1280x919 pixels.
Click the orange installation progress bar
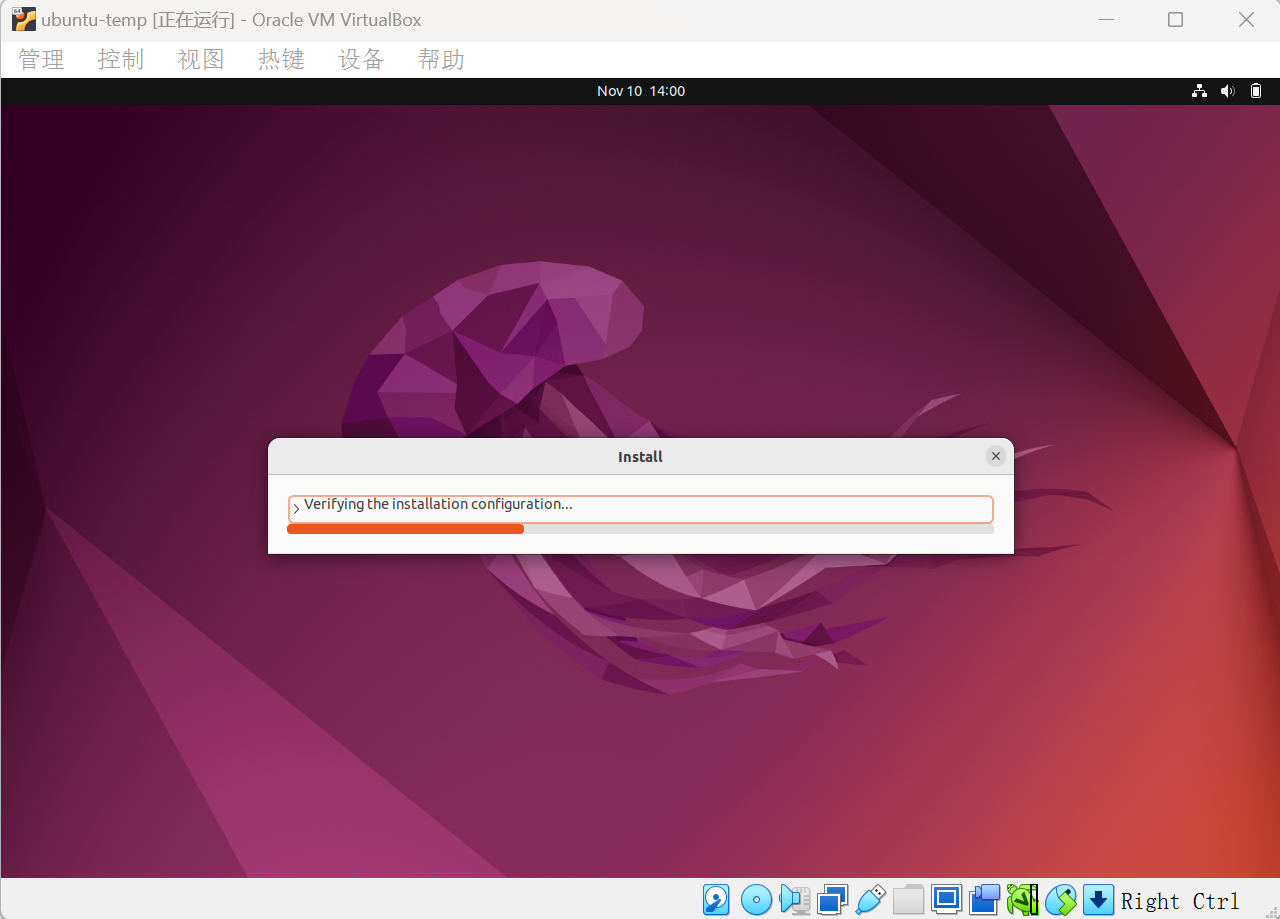640,529
